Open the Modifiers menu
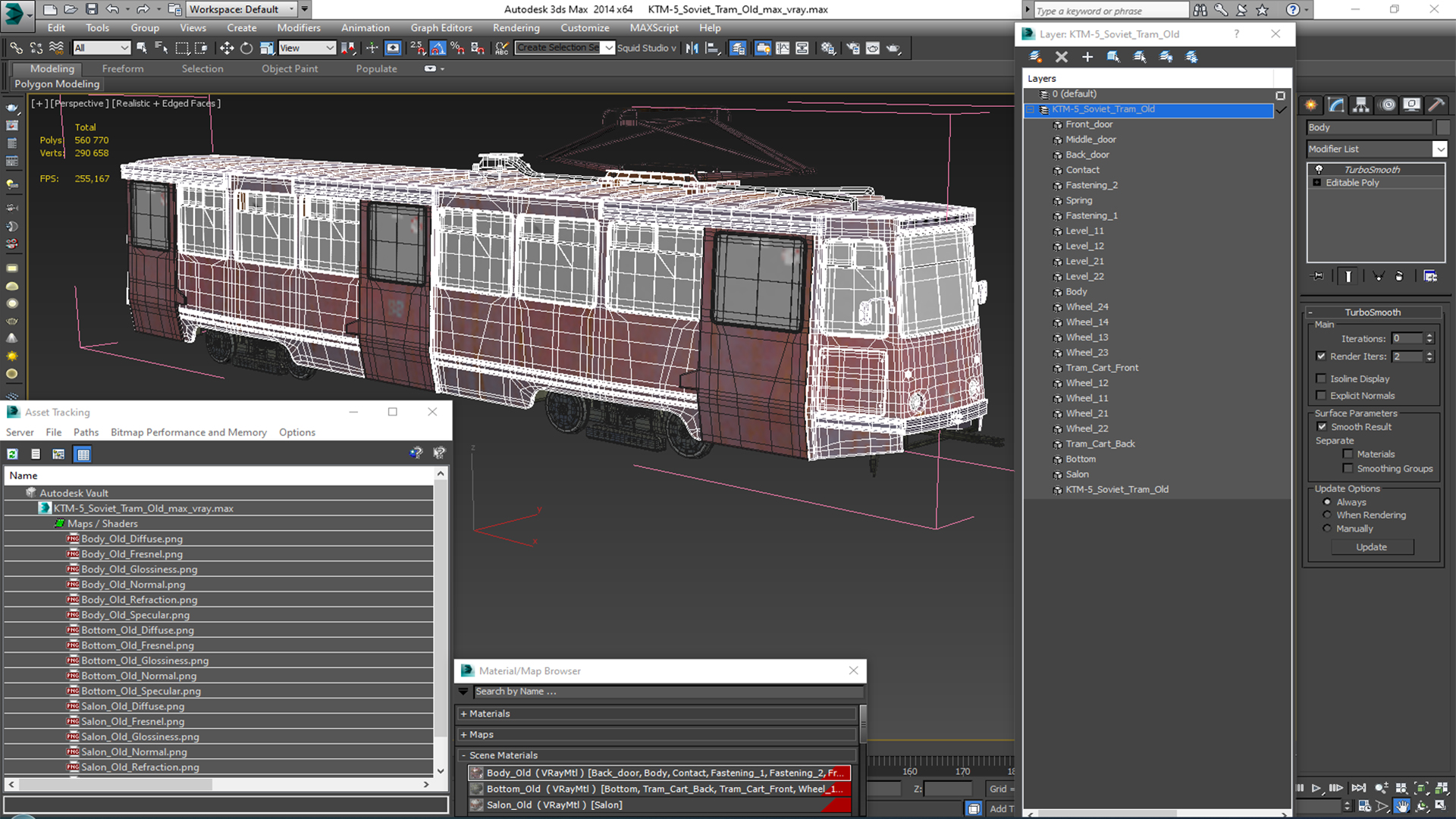1456x819 pixels. (299, 28)
